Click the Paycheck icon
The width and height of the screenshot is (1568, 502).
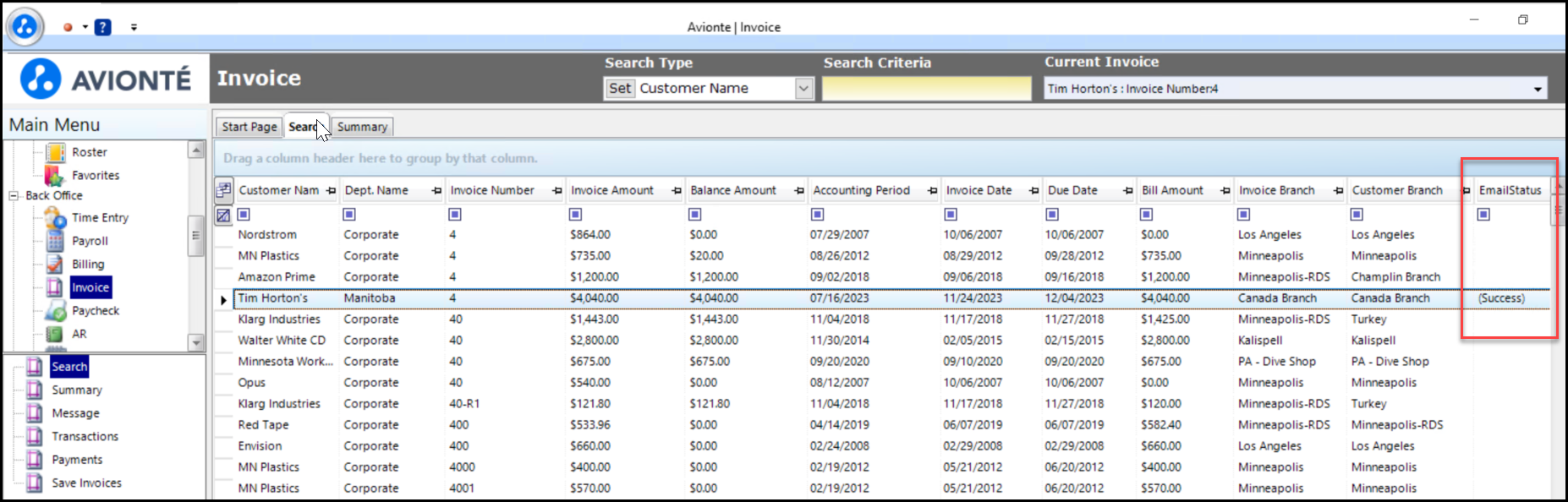(x=55, y=311)
